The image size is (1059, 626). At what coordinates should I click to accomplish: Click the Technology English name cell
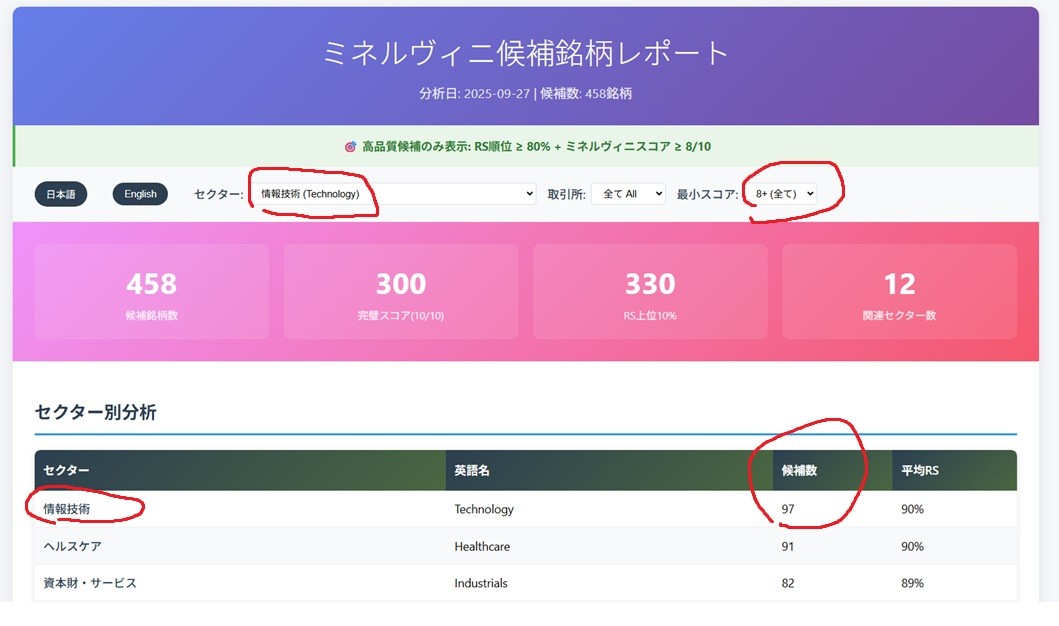coord(483,509)
